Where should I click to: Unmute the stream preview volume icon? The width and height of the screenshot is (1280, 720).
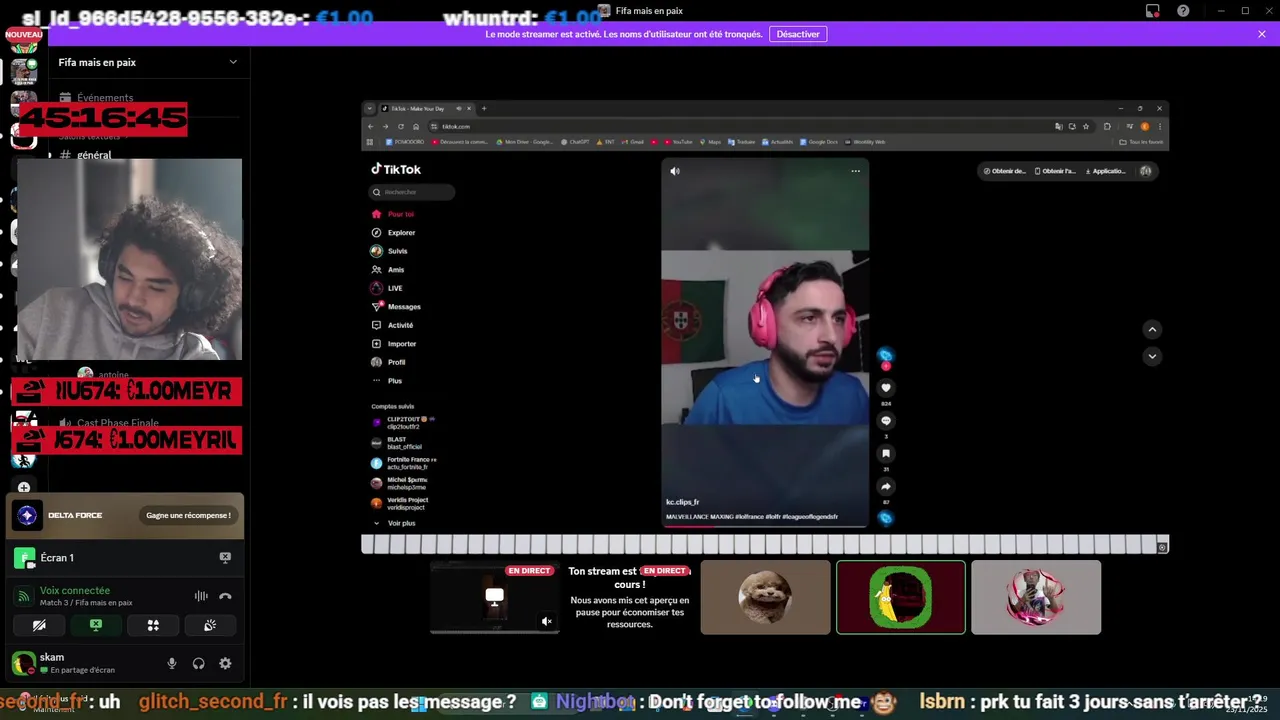click(547, 621)
